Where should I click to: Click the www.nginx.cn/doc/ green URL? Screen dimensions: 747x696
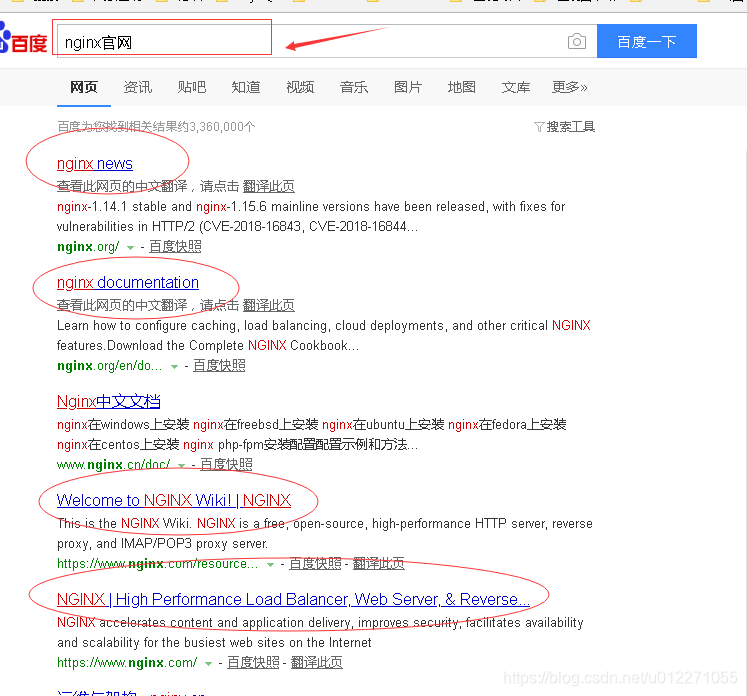[x=113, y=465]
